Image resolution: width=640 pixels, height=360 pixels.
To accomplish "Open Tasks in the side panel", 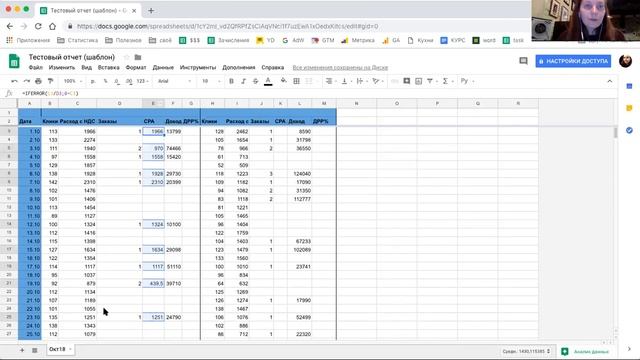I will pyautogui.click(x=629, y=130).
